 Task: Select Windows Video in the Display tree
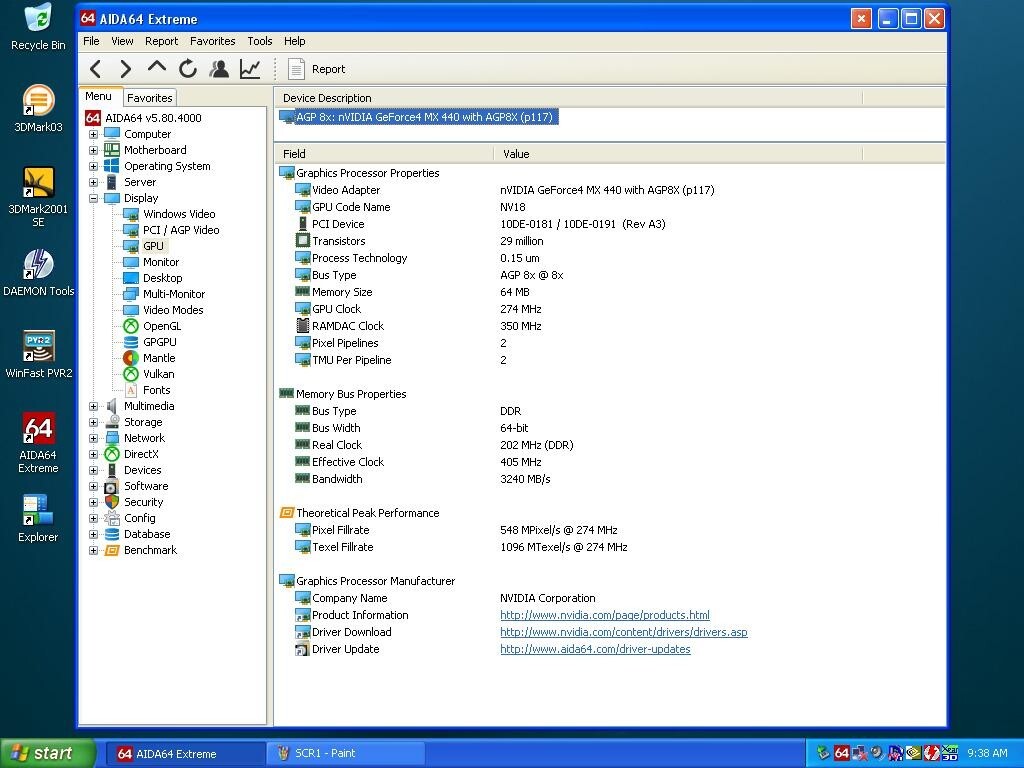coord(179,214)
